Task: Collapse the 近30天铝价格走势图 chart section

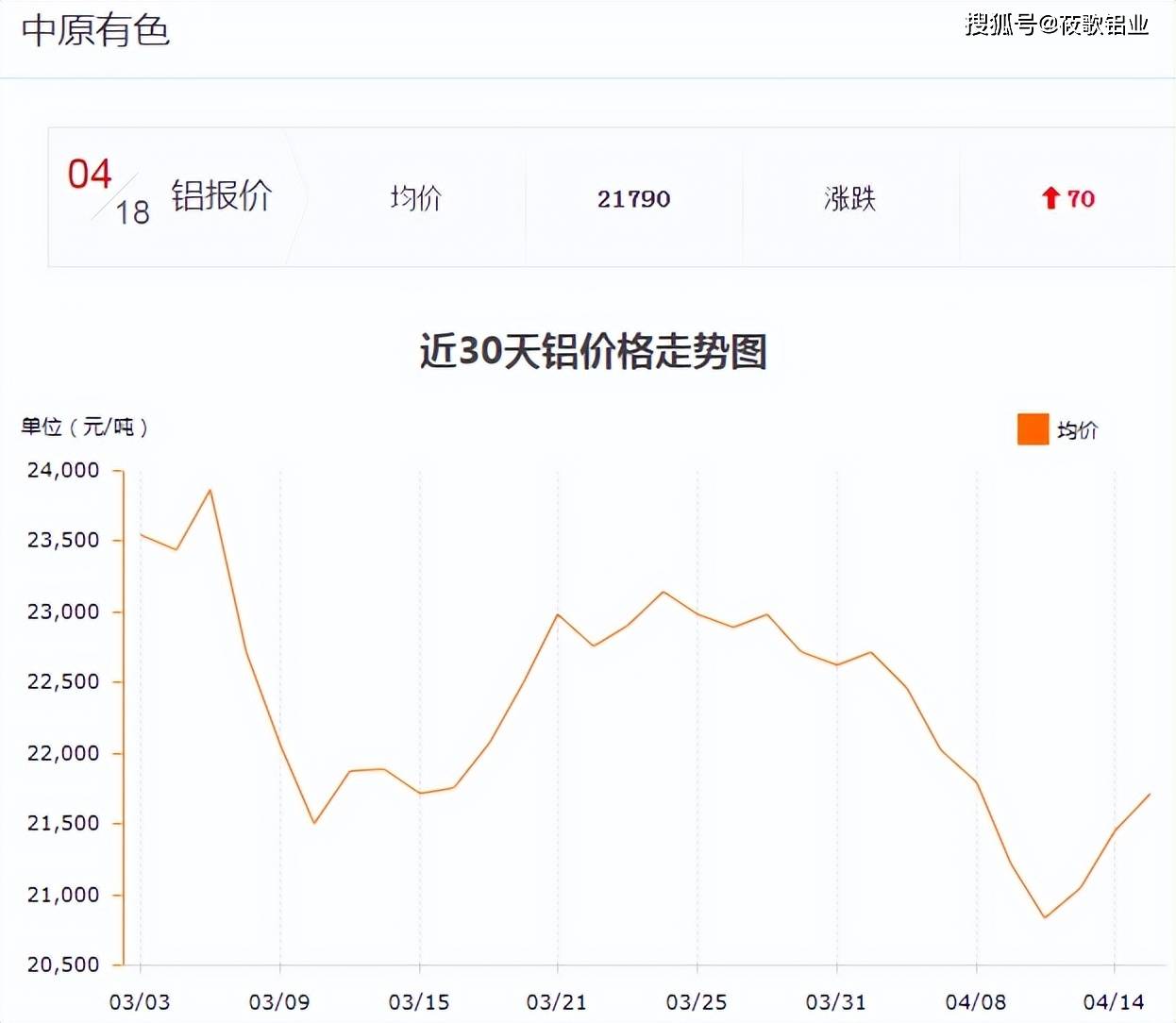Action: tap(595, 352)
